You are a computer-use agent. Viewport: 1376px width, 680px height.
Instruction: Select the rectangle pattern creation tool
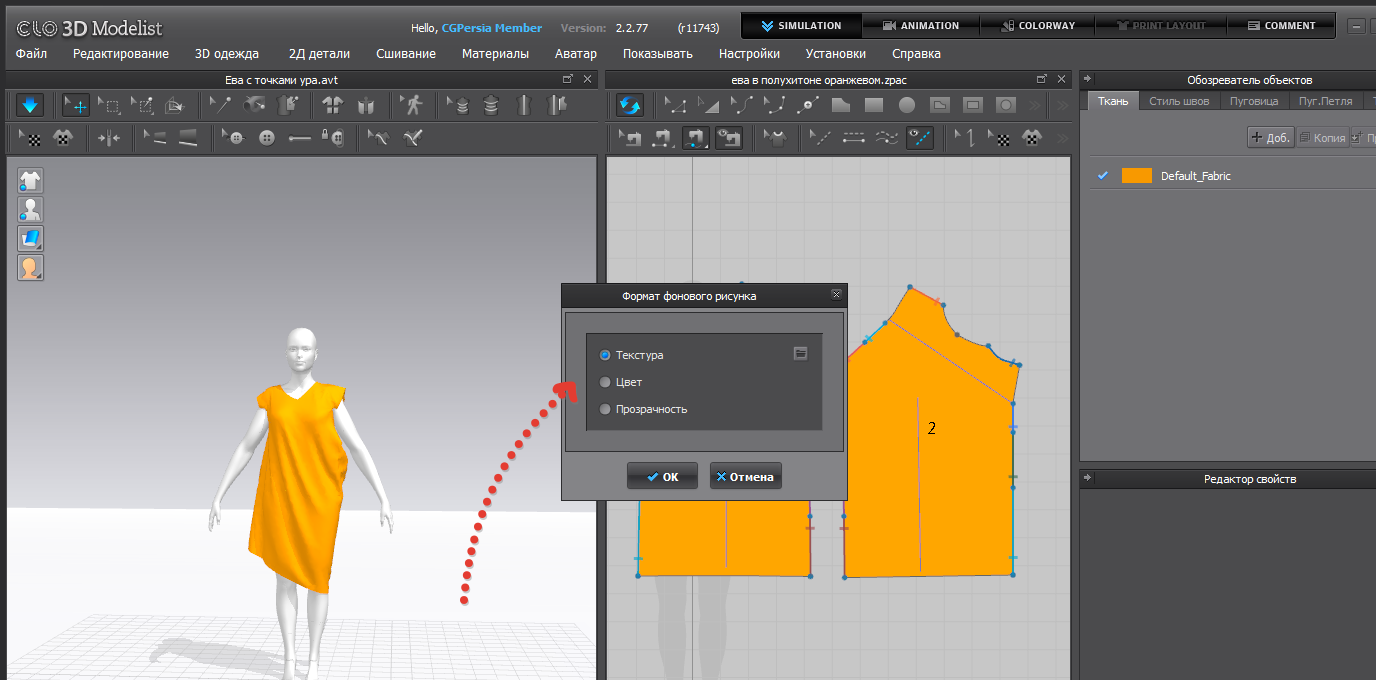pos(874,104)
